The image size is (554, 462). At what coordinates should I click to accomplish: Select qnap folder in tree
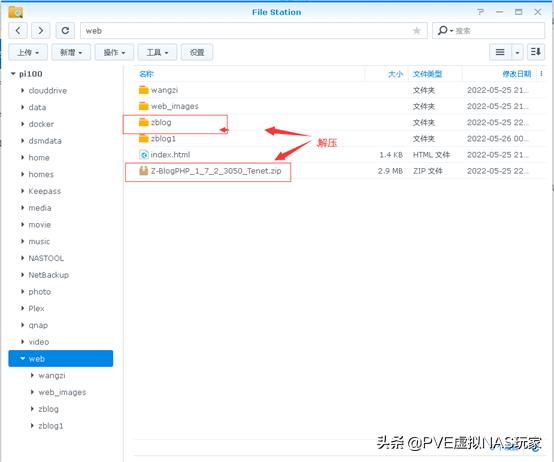click(x=38, y=325)
